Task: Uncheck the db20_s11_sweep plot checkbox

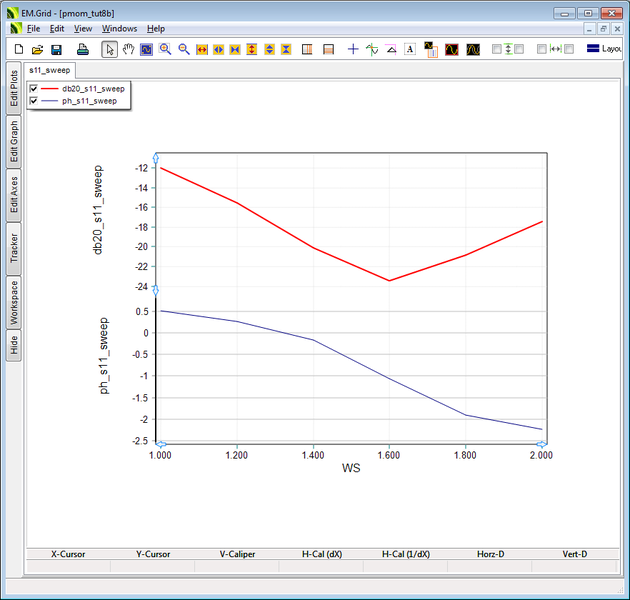Action: pos(34,89)
